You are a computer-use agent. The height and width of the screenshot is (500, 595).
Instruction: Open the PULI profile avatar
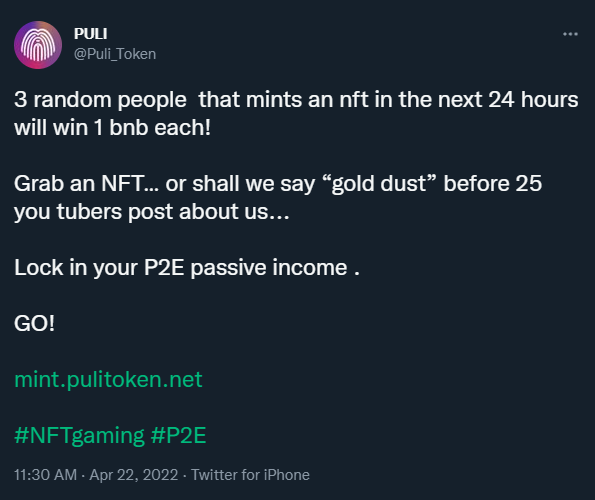click(x=38, y=45)
